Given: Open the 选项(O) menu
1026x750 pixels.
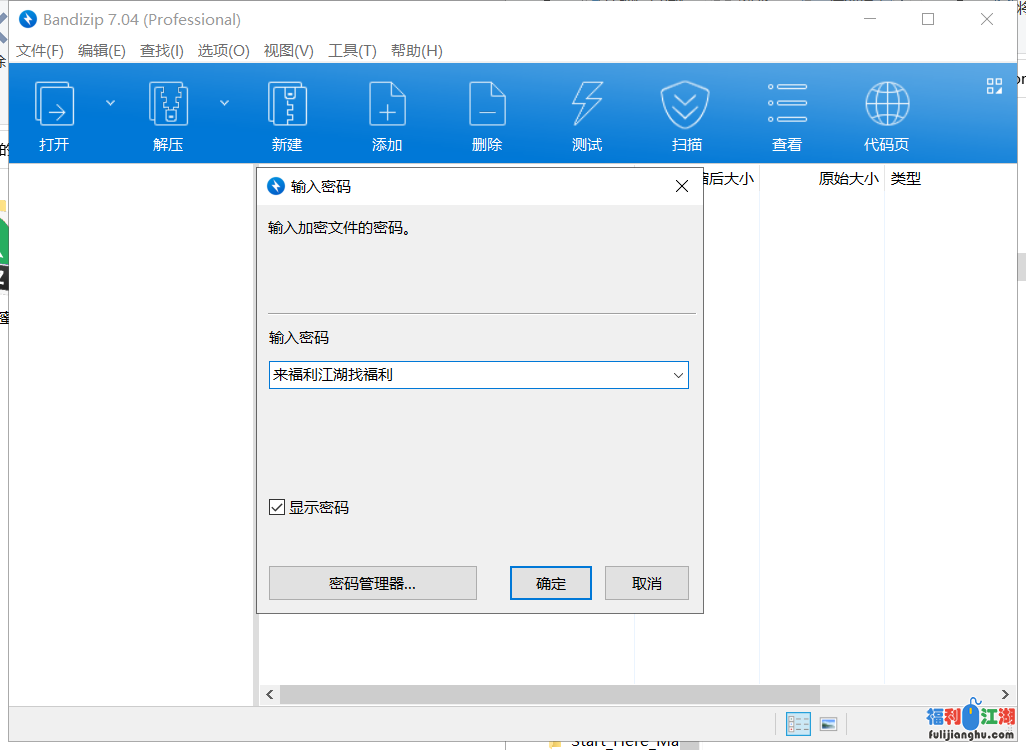Looking at the screenshot, I should click(222, 51).
